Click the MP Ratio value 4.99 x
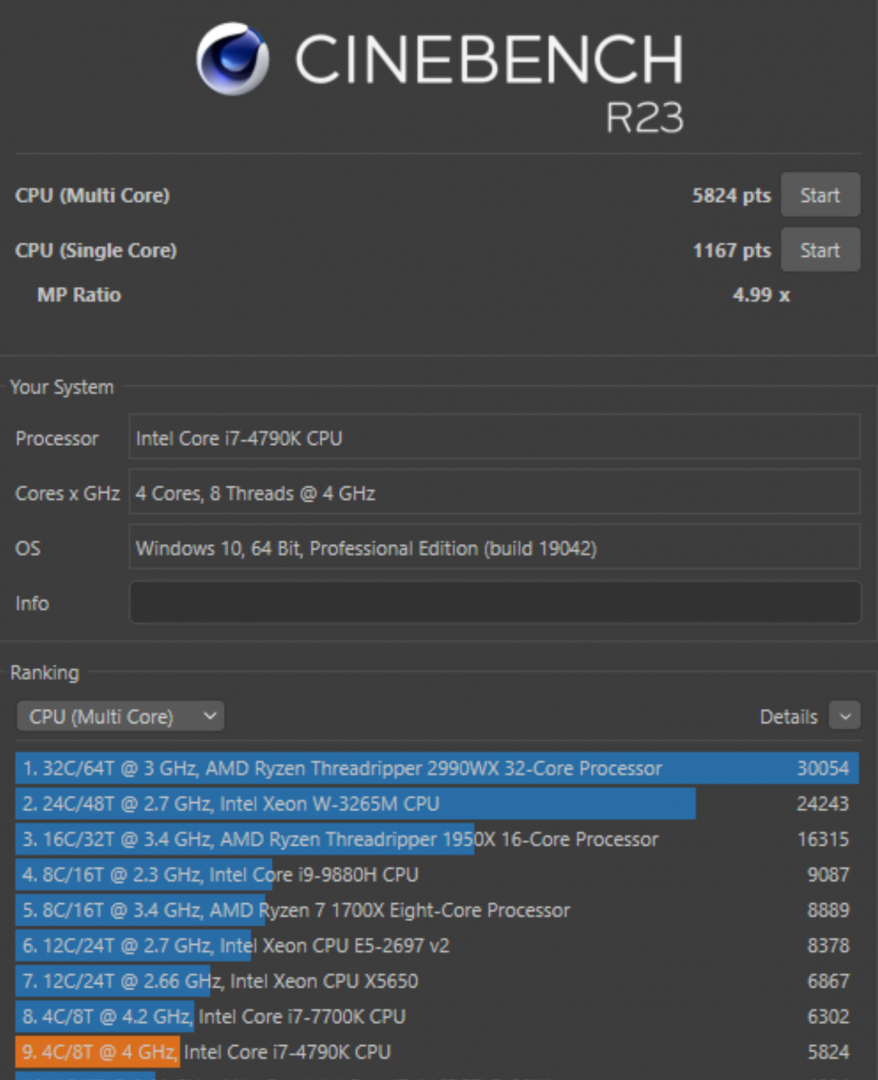Viewport: 878px width, 1080px height. [761, 295]
